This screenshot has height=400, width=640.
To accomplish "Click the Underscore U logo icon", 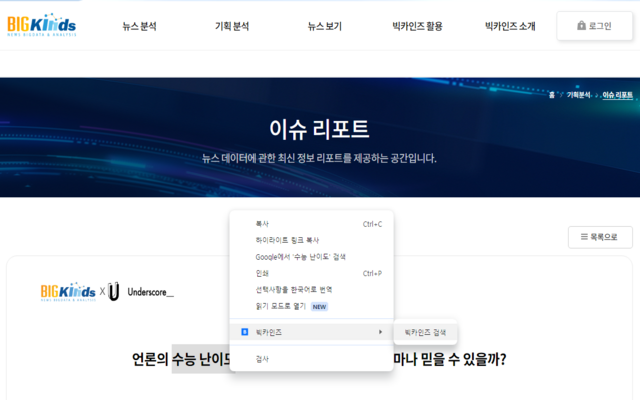I will click(114, 291).
